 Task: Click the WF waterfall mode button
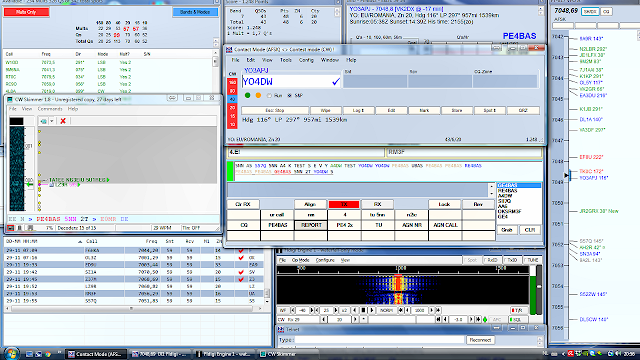point(282,310)
